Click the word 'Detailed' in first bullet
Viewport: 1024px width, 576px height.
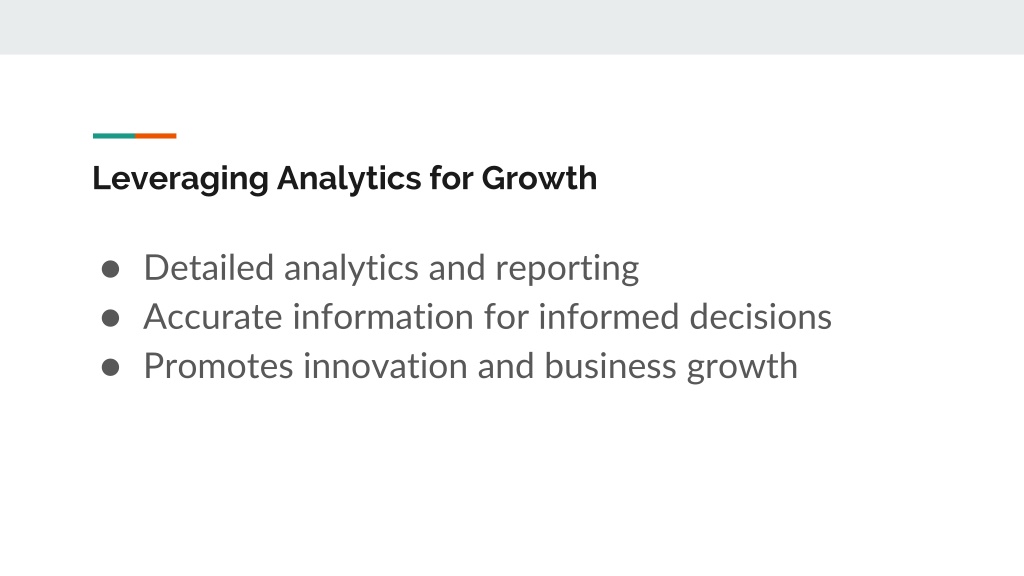coord(208,268)
